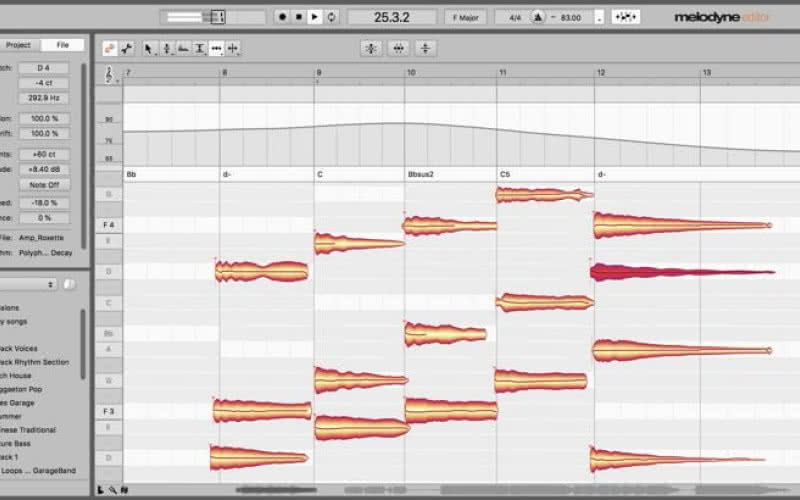Edit the 83.00 tempo value
The image size is (800, 500).
coord(570,17)
